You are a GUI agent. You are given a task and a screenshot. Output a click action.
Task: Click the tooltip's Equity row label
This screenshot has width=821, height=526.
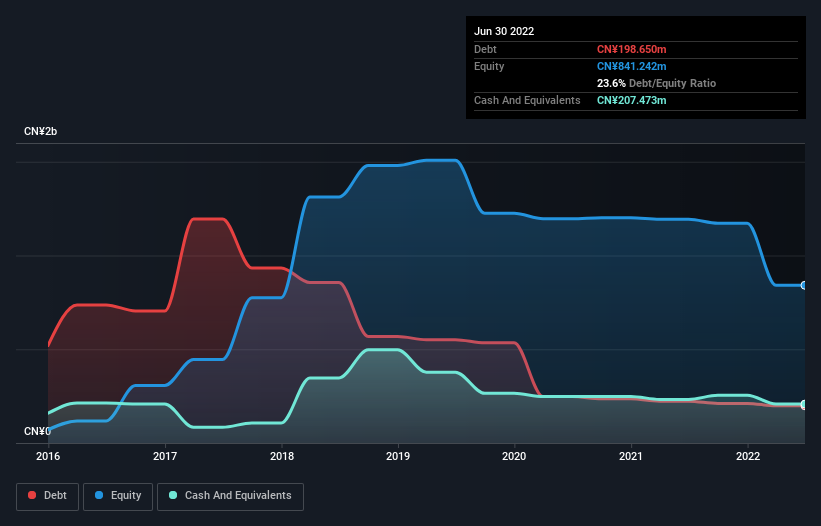pos(489,66)
